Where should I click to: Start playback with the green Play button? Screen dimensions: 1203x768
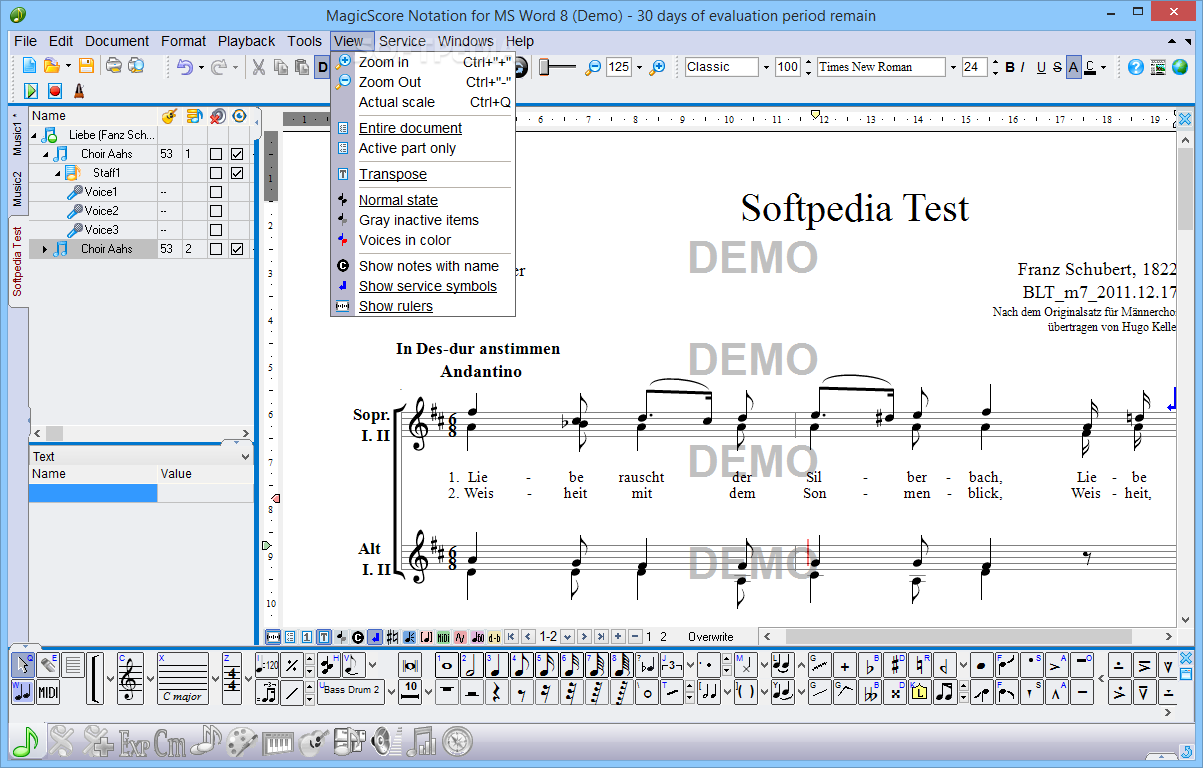[31, 91]
